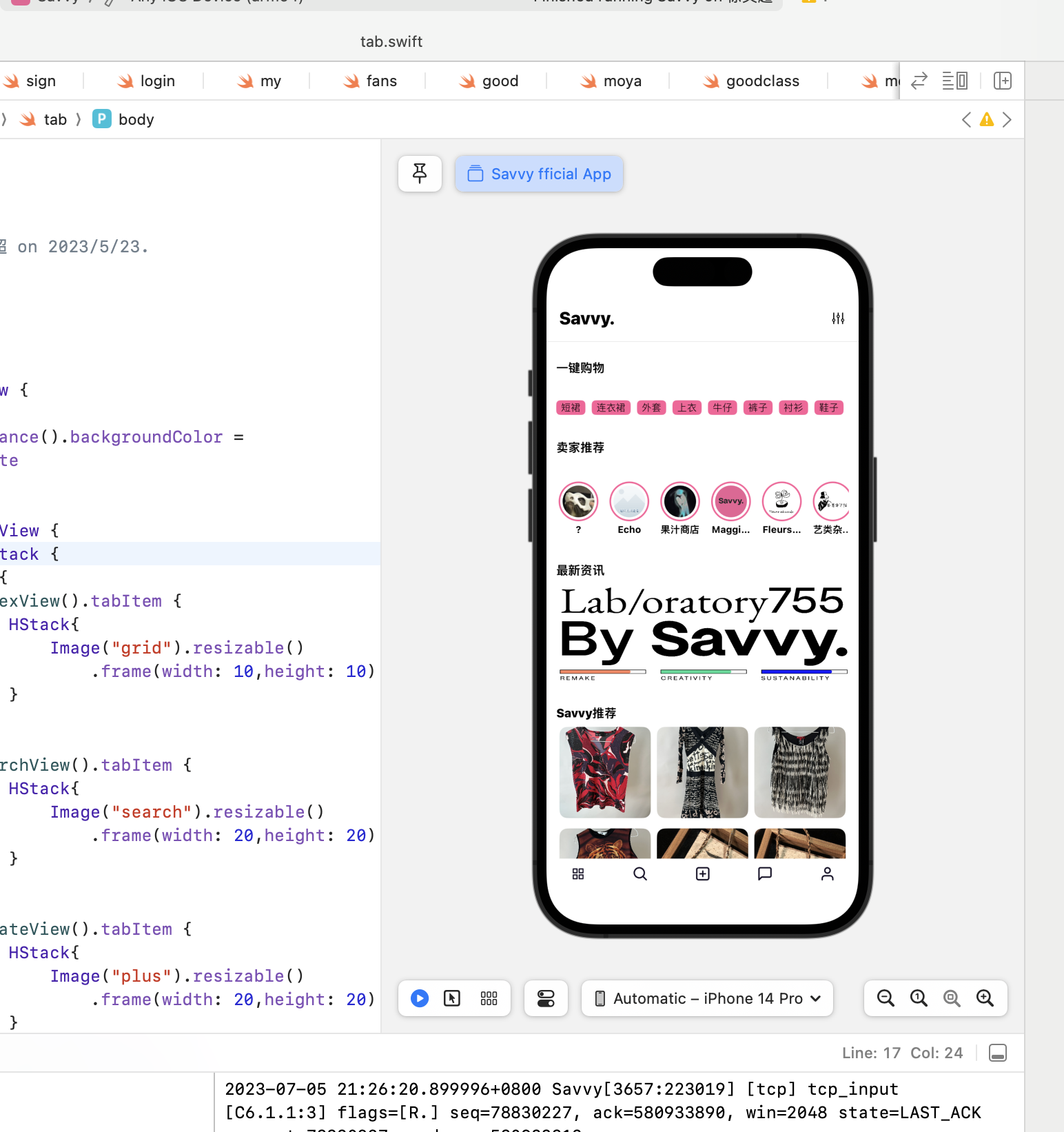
Task: Zoom in the preview canvas
Action: pyautogui.click(x=985, y=998)
